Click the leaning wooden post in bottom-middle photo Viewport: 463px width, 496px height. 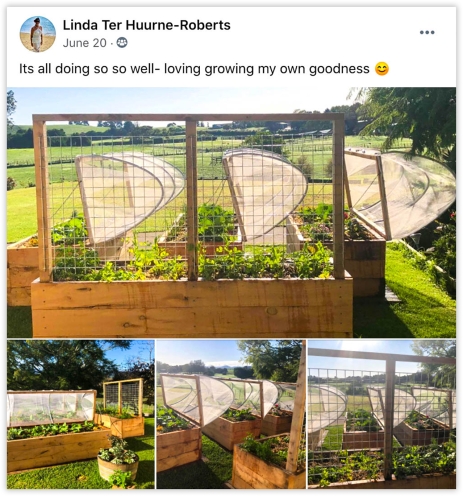click(297, 408)
